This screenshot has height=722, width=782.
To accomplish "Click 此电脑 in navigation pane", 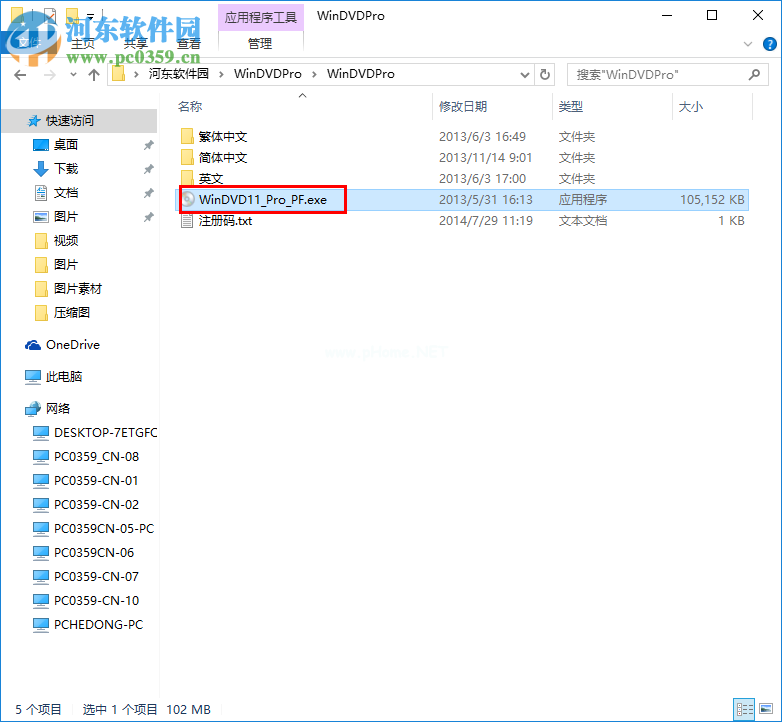I will click(64, 376).
